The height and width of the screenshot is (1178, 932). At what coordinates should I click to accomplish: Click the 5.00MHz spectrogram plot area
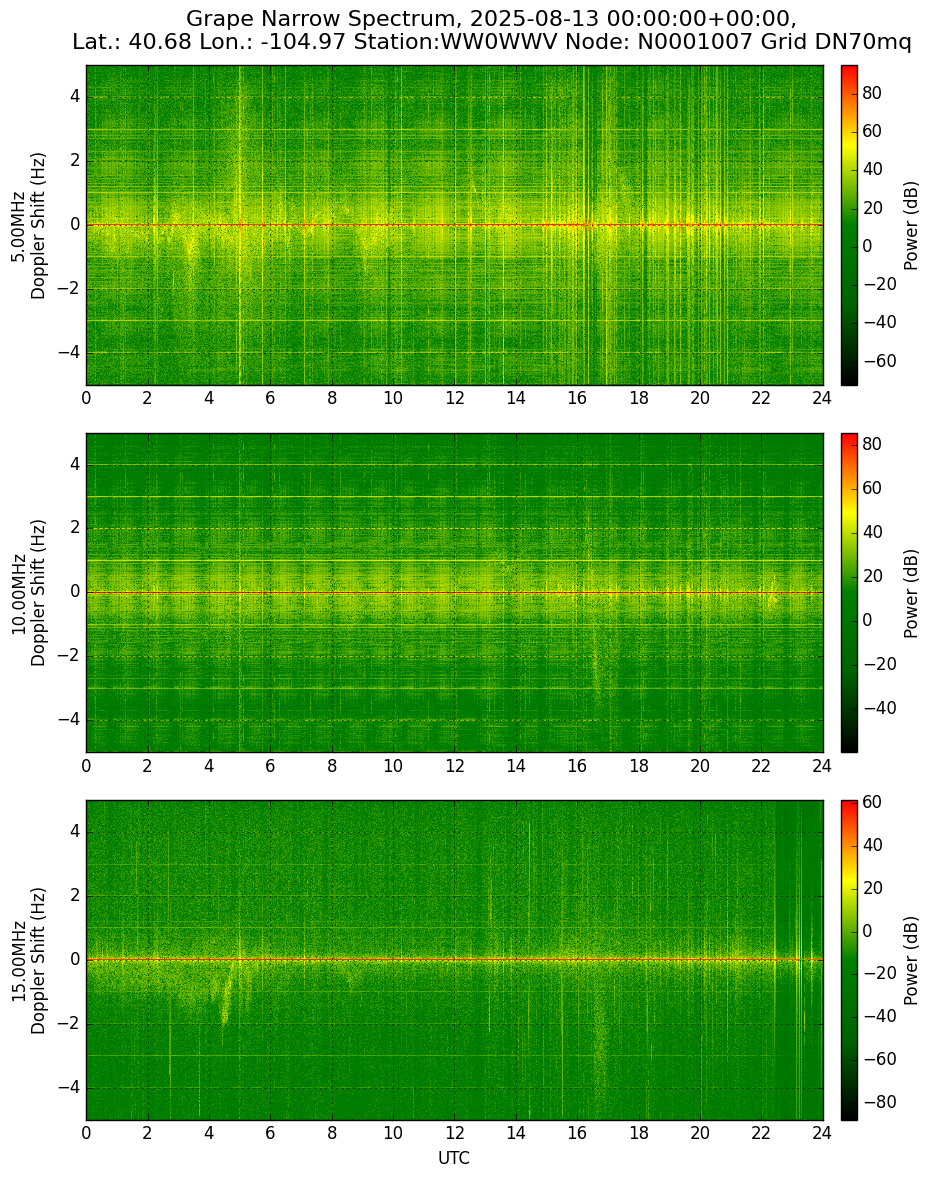(x=454, y=225)
